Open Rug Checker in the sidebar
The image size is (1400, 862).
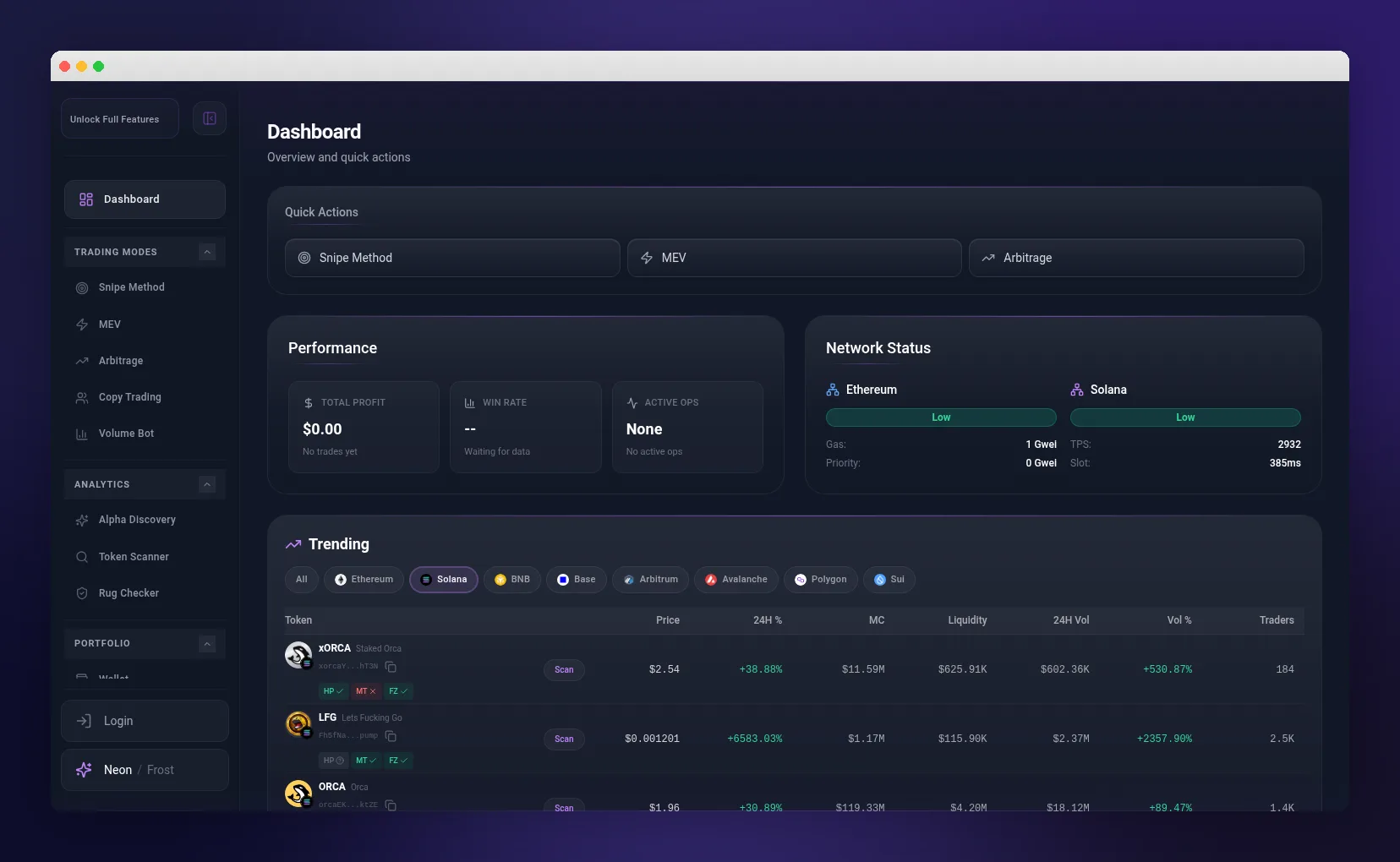(145, 593)
